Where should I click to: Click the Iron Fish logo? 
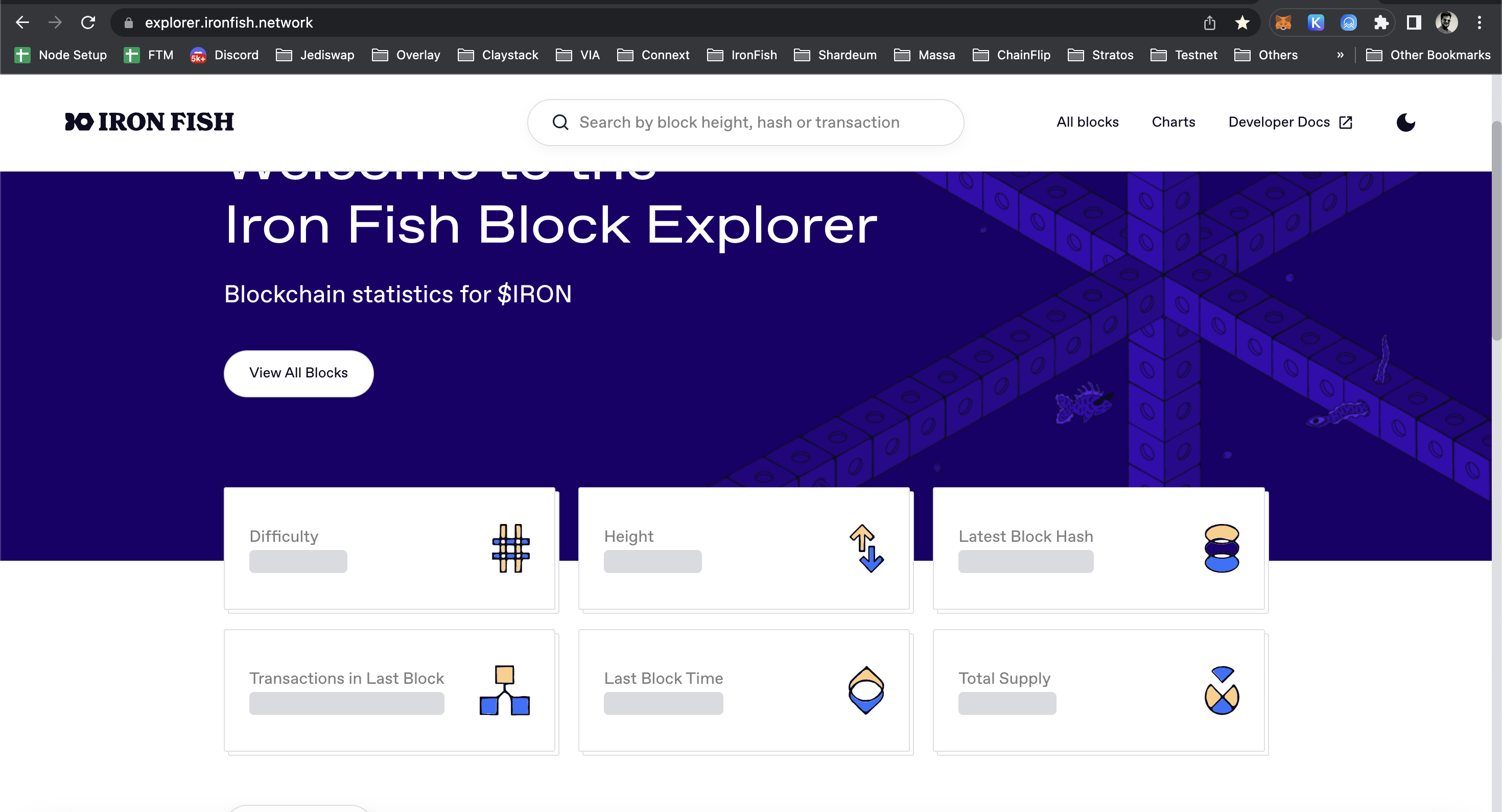click(149, 122)
